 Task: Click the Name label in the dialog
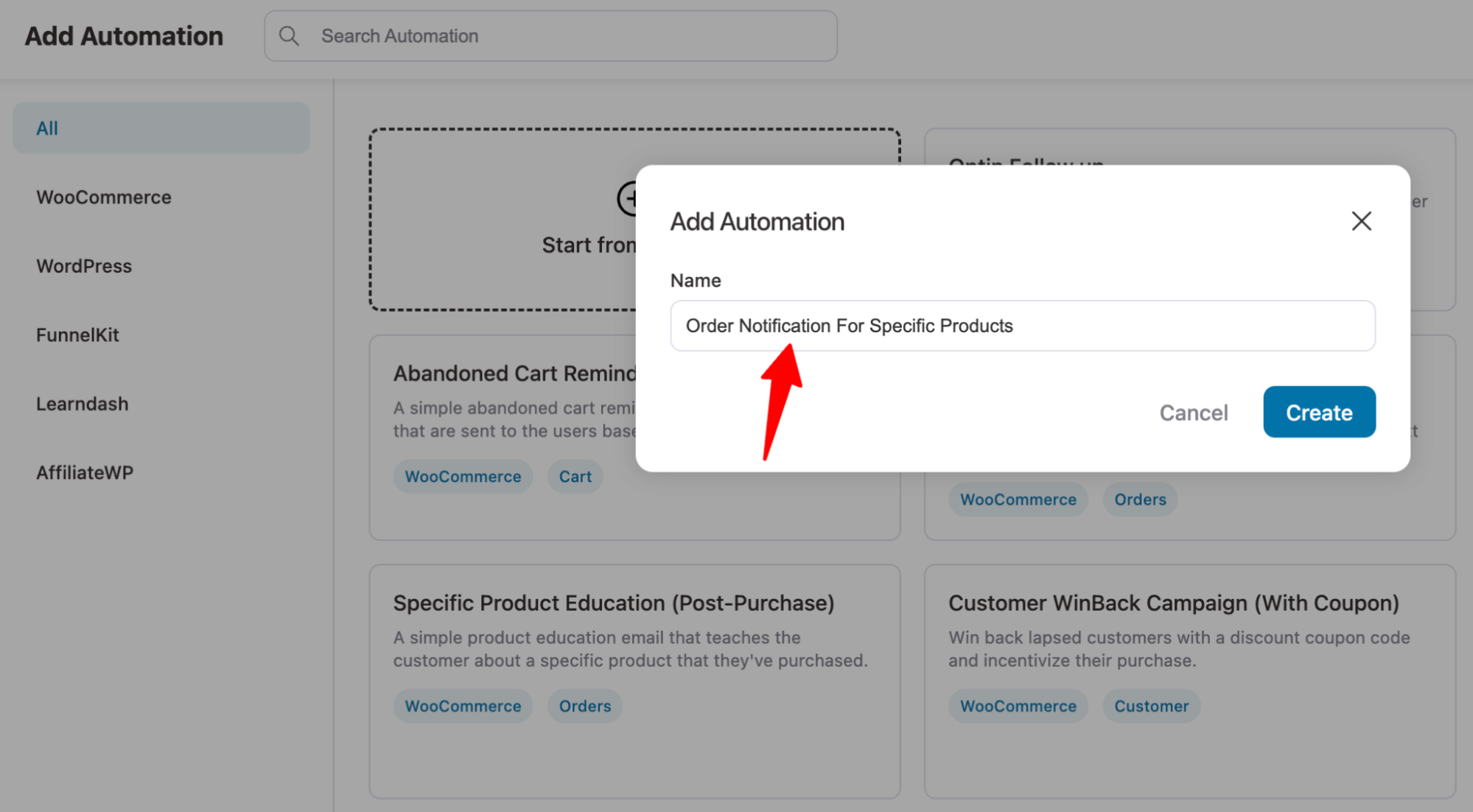696,280
